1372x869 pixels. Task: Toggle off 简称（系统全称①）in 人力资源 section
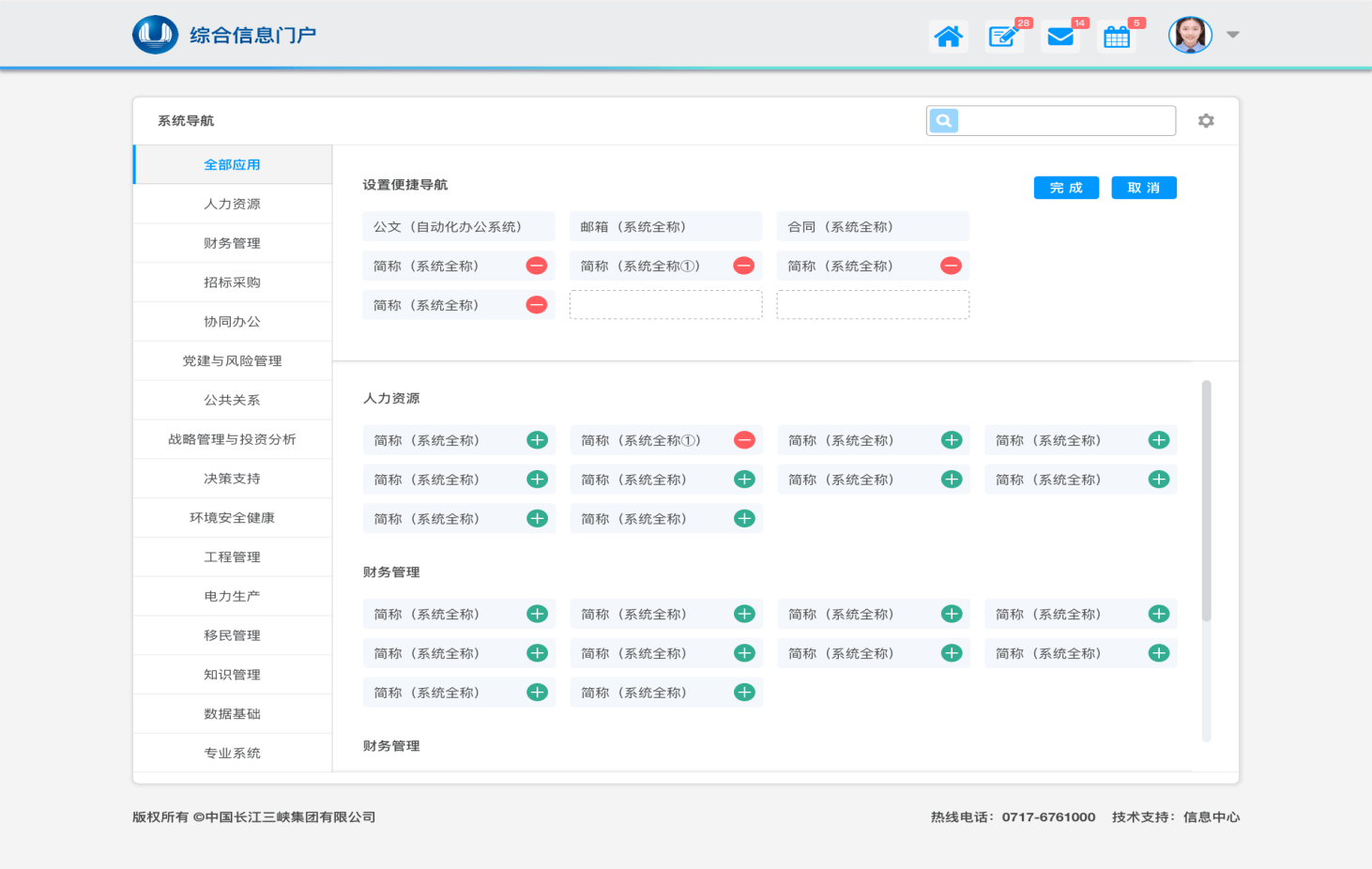[x=744, y=441]
